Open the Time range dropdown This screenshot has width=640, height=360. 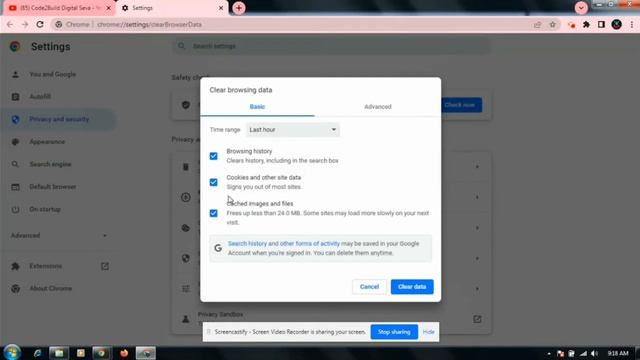[x=293, y=130]
